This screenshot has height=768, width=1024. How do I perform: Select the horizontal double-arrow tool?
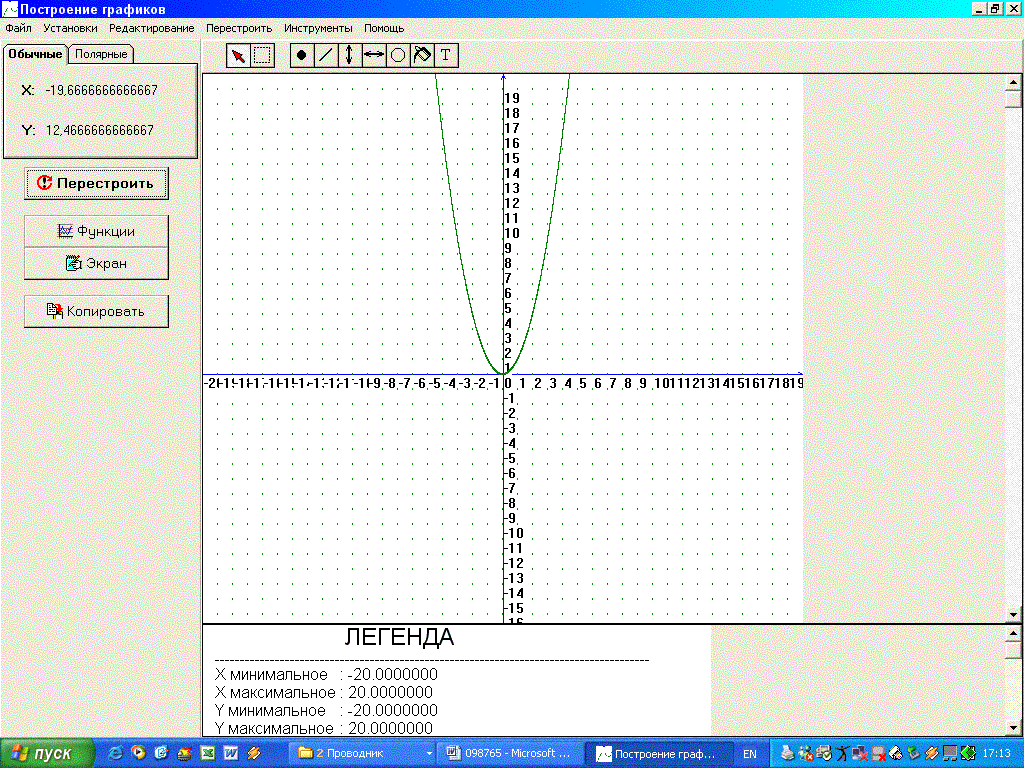point(373,56)
